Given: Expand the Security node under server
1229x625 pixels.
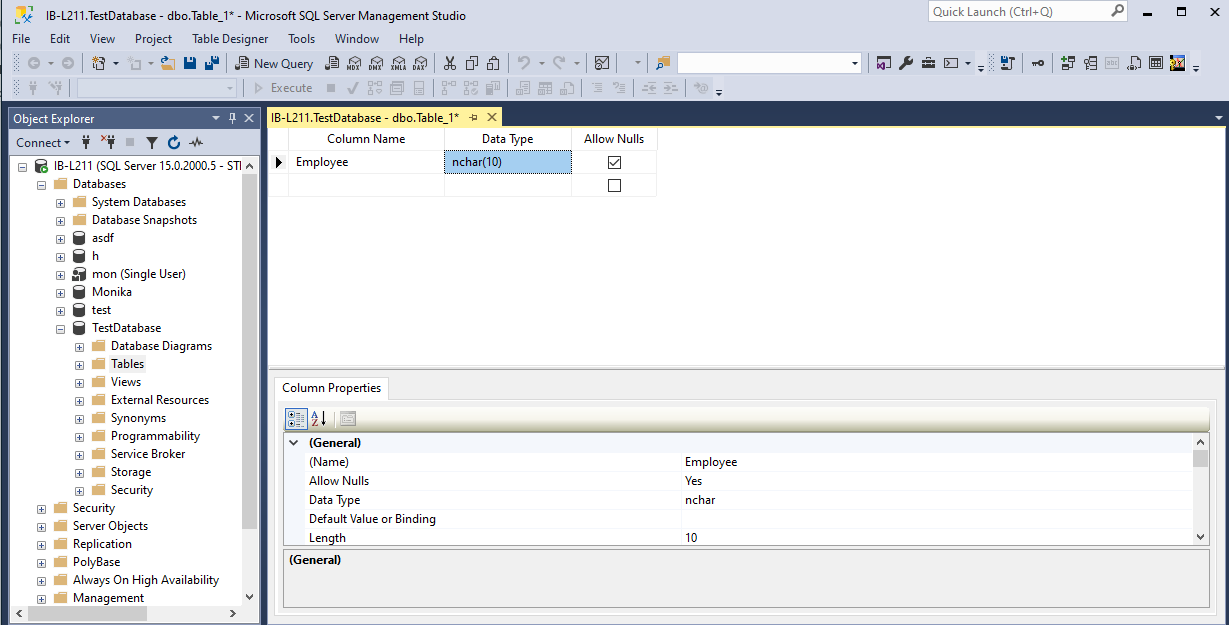Looking at the screenshot, I should point(42,508).
